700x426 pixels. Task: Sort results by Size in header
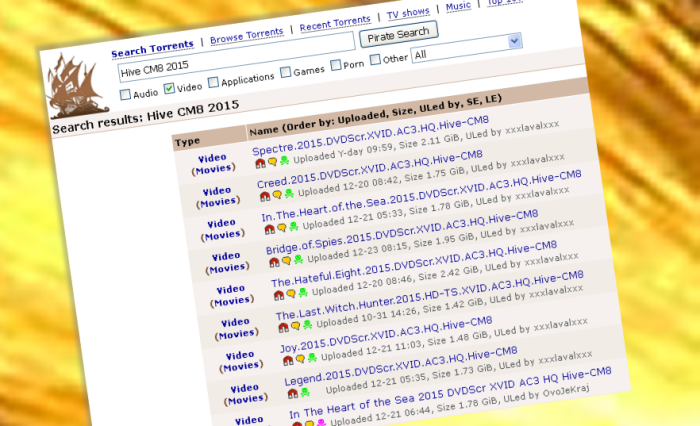coord(404,111)
